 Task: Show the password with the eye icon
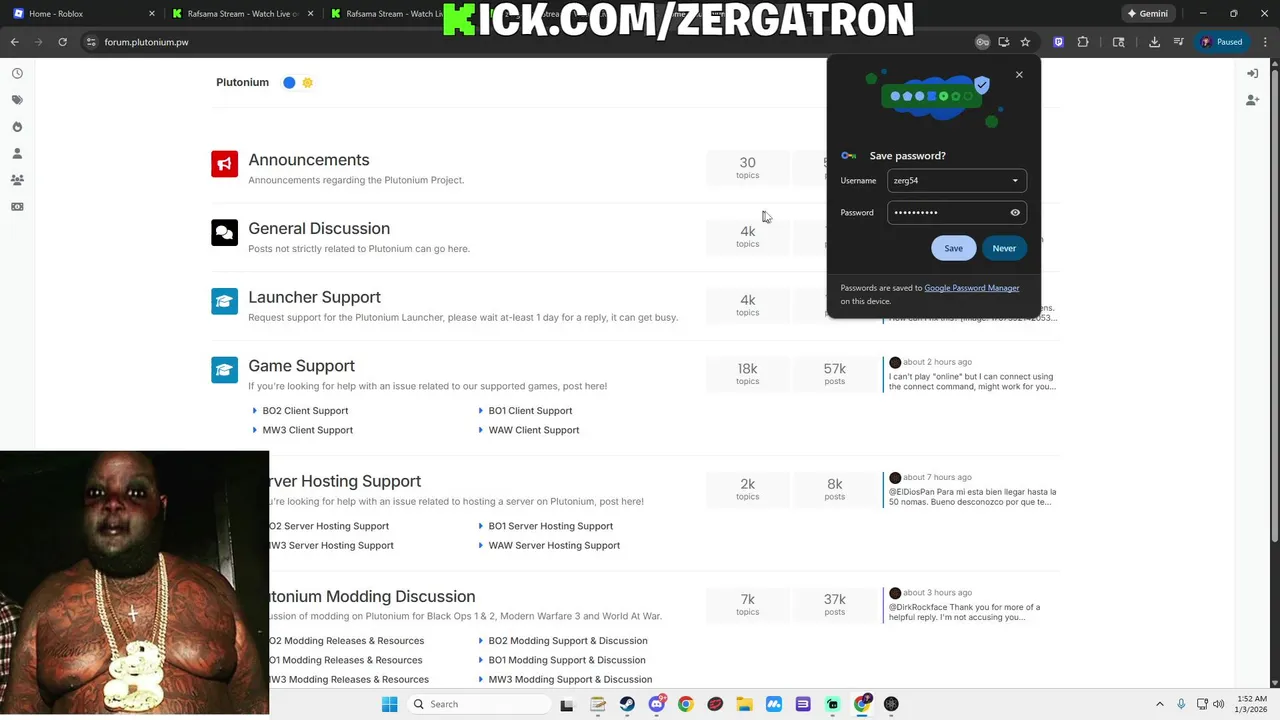1015,212
